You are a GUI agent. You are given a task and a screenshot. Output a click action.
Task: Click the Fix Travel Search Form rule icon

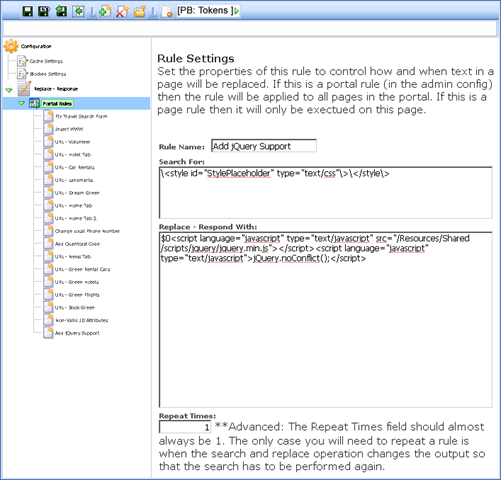[x=48, y=116]
